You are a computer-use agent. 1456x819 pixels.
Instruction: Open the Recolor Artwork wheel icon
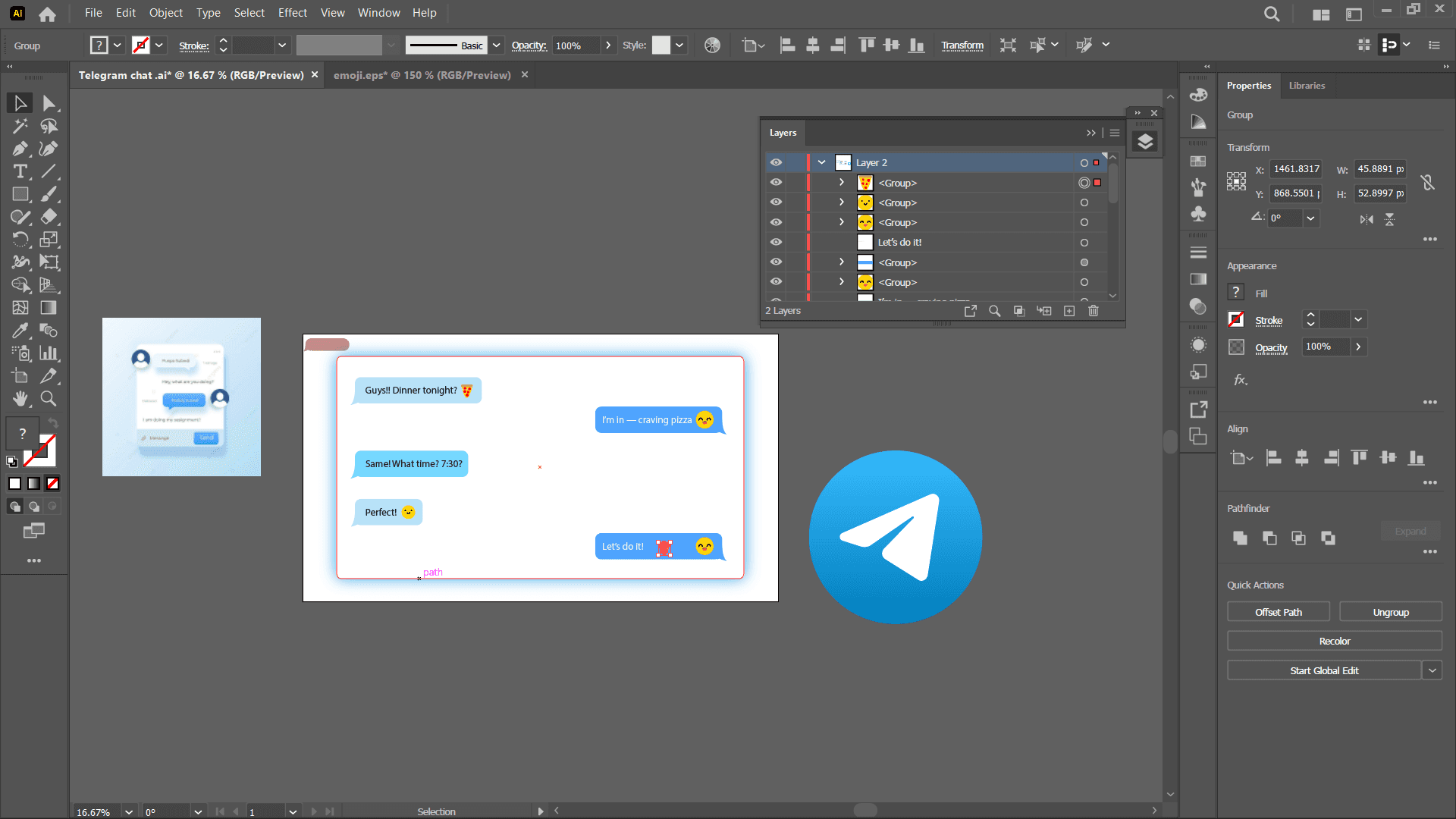tap(712, 45)
